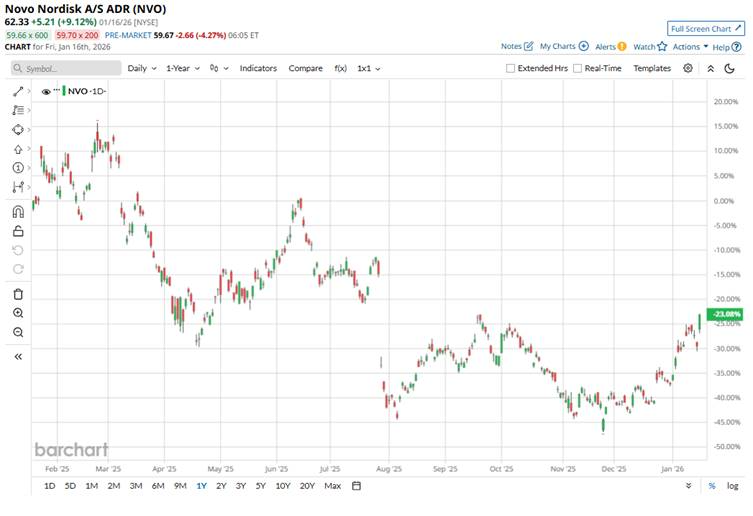Select the trend line drawing tool
The width and height of the screenshot is (753, 516).
coord(18,91)
